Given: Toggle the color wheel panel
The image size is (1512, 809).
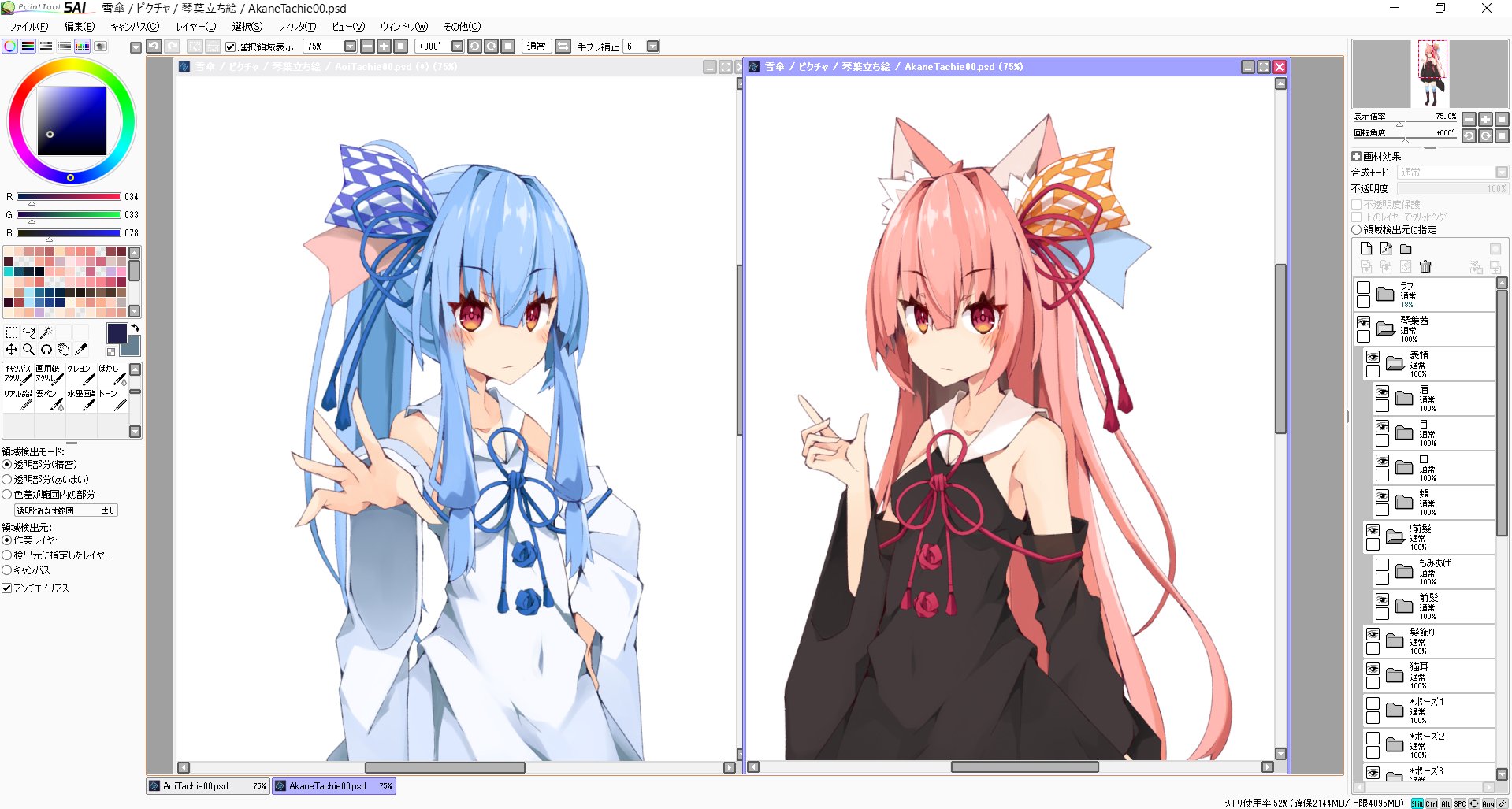Looking at the screenshot, I should 9,46.
